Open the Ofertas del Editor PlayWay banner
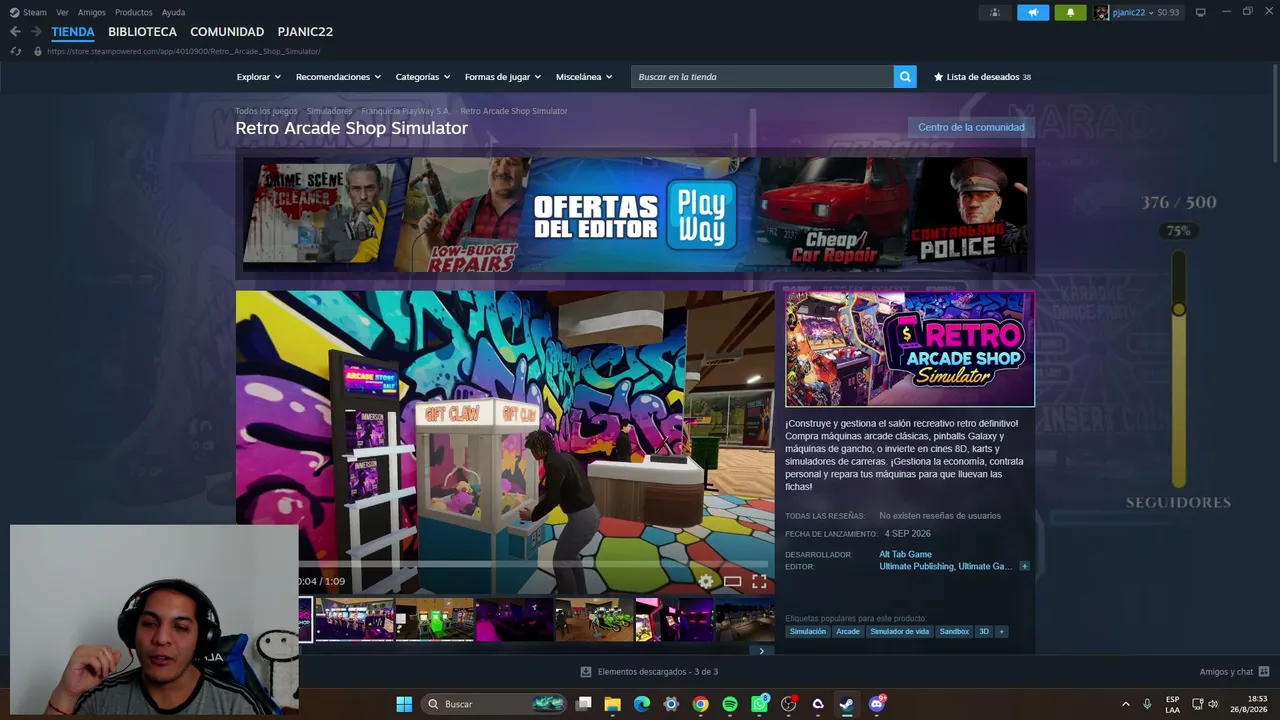 (635, 215)
